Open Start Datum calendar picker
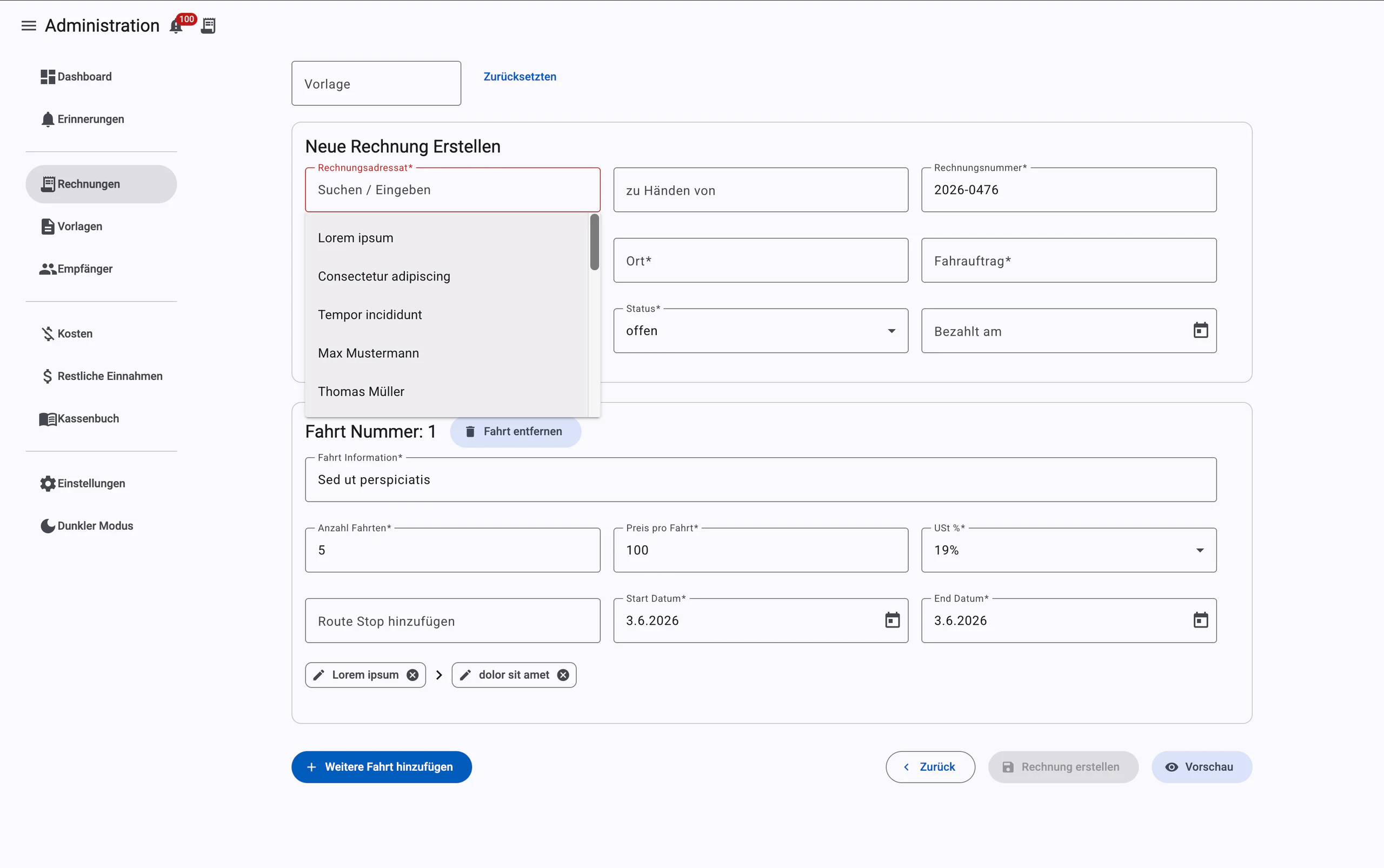The height and width of the screenshot is (868, 1384). point(893,620)
